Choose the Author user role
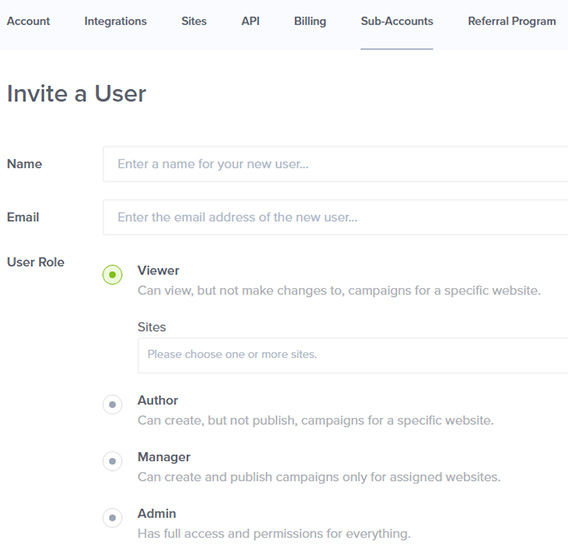The image size is (568, 552). tap(112, 404)
